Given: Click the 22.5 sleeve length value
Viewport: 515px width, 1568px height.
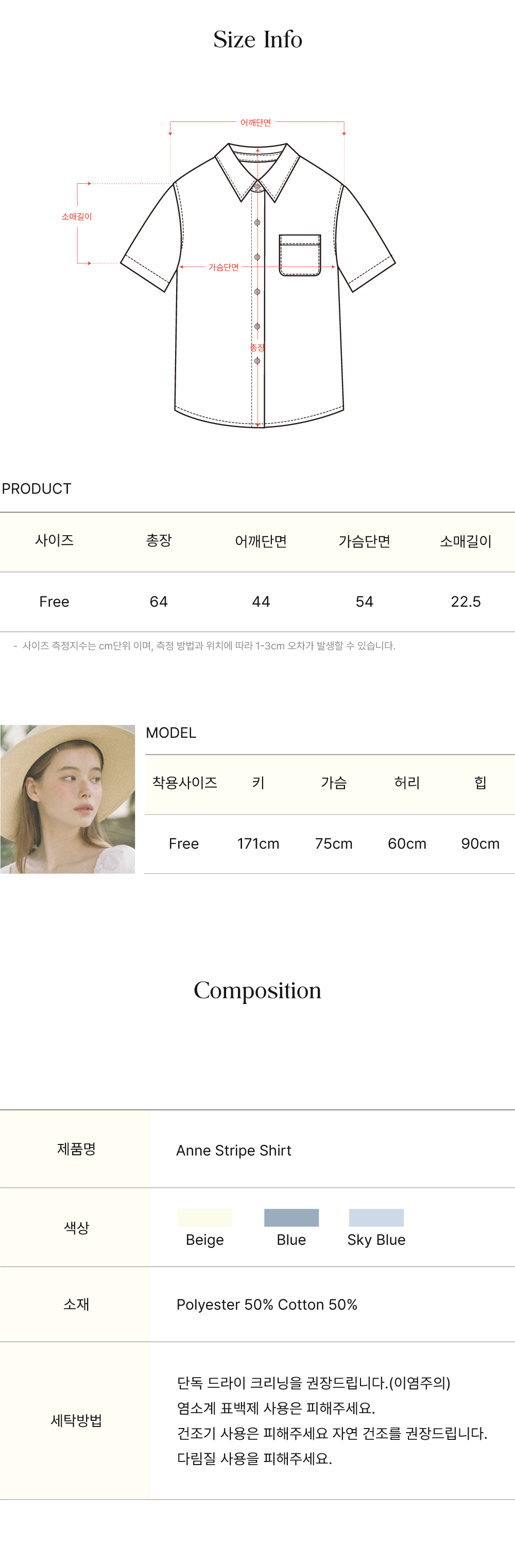Looking at the screenshot, I should pyautogui.click(x=466, y=602).
